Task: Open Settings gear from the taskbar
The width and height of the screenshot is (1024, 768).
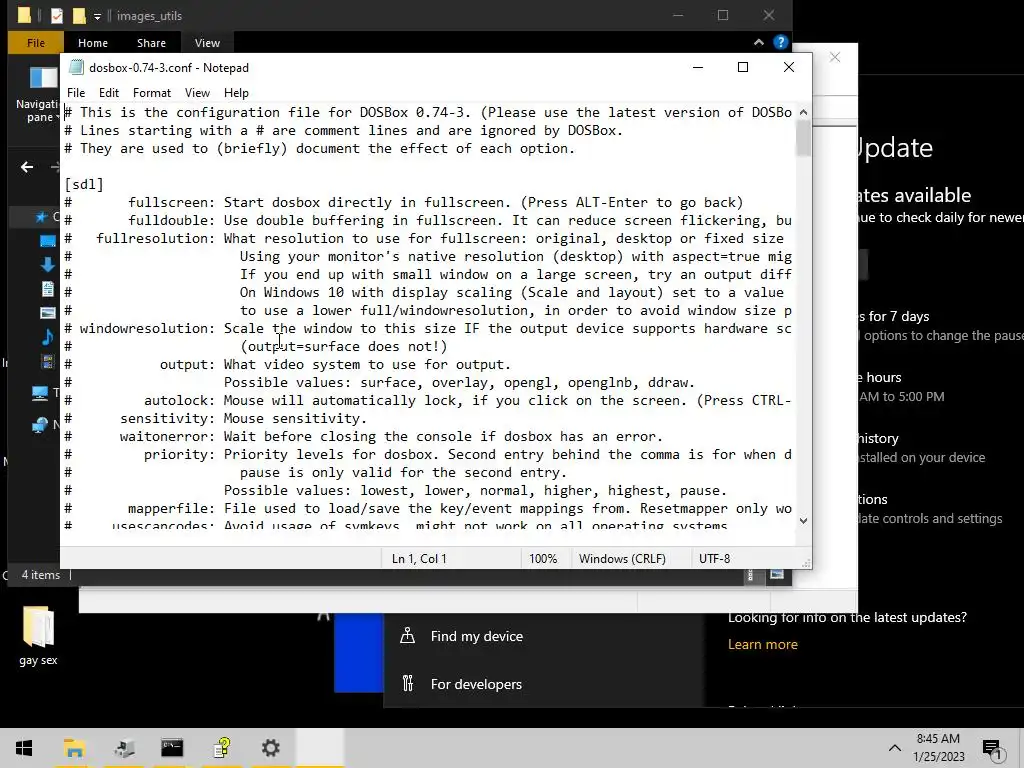Action: [x=270, y=748]
